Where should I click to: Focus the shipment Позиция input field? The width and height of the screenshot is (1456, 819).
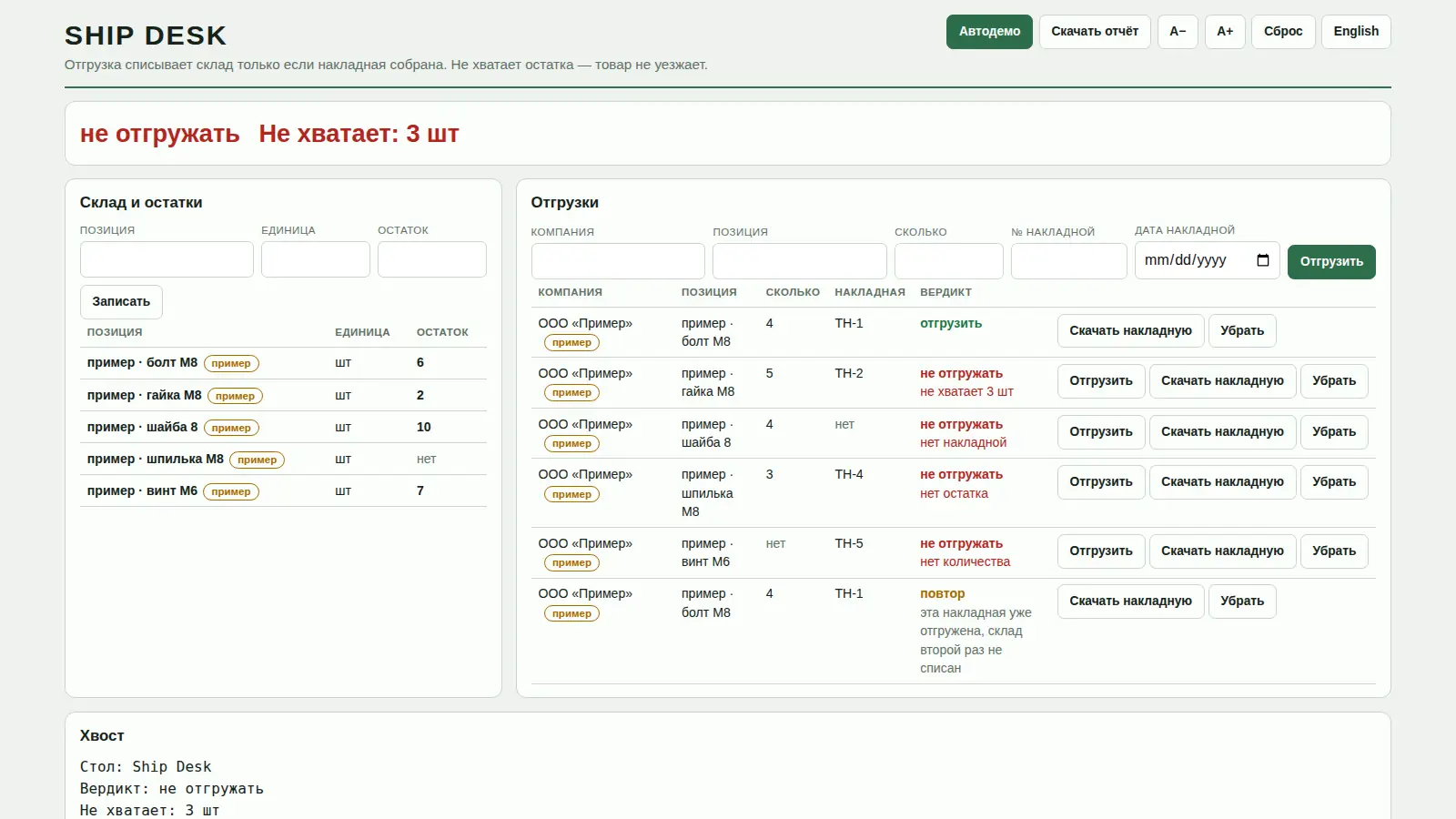800,261
